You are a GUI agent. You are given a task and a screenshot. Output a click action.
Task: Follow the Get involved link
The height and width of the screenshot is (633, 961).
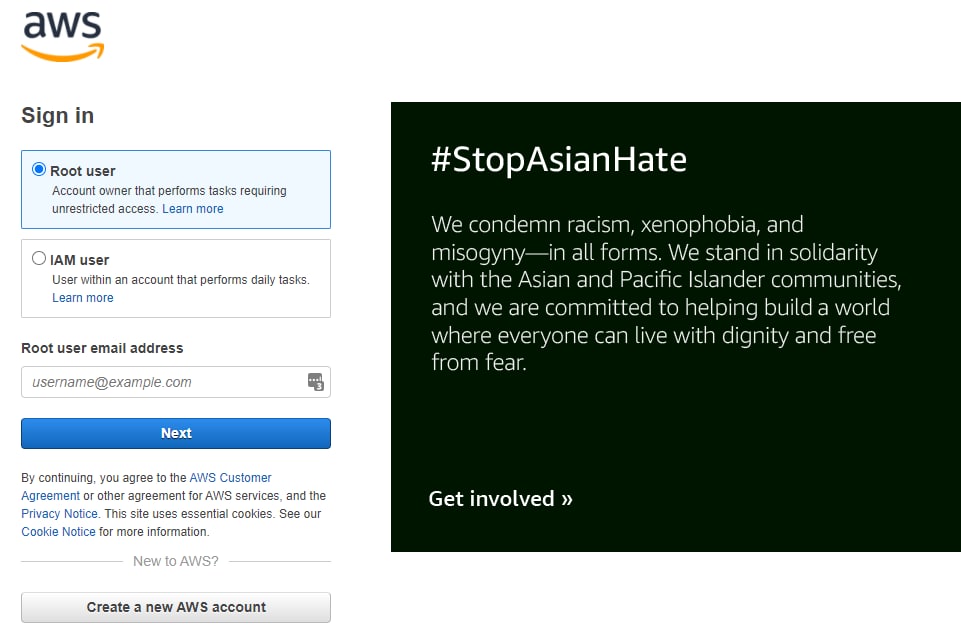[501, 499]
